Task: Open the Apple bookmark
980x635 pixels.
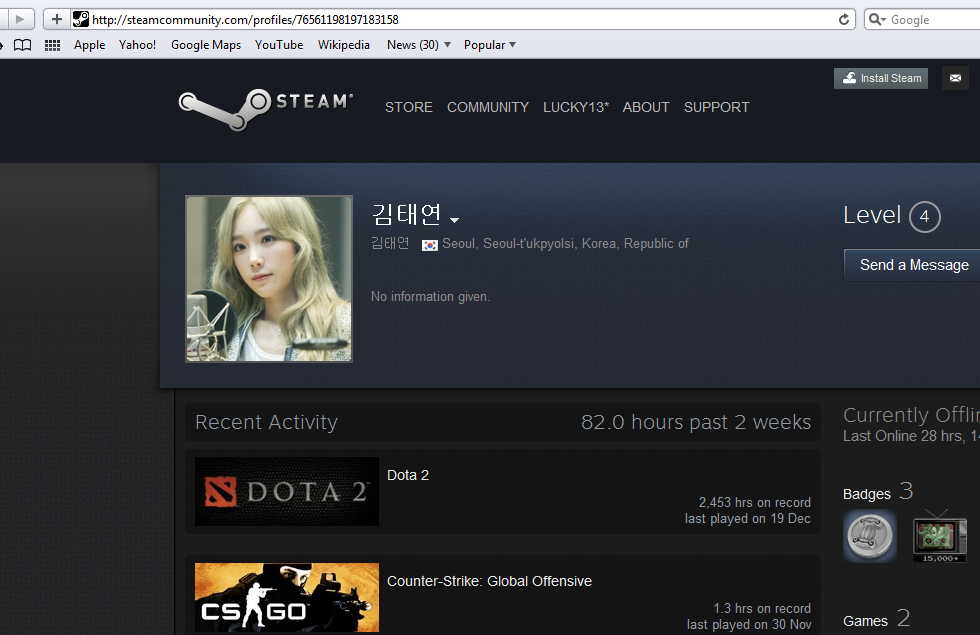Action: [89, 45]
